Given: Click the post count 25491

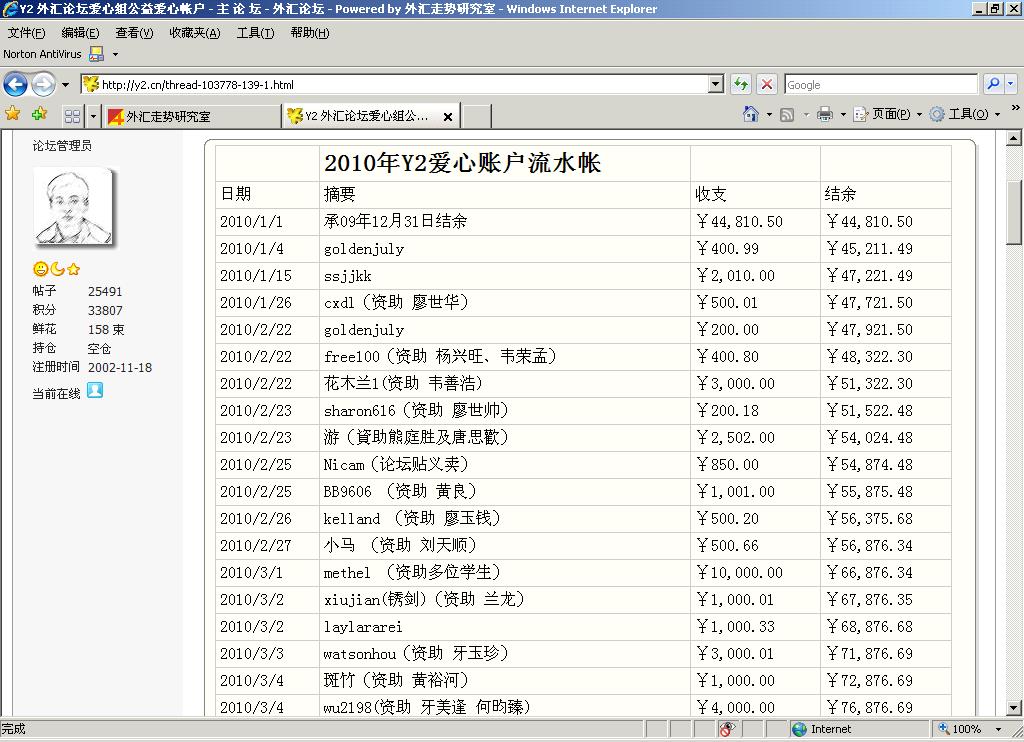Looking at the screenshot, I should tap(105, 291).
